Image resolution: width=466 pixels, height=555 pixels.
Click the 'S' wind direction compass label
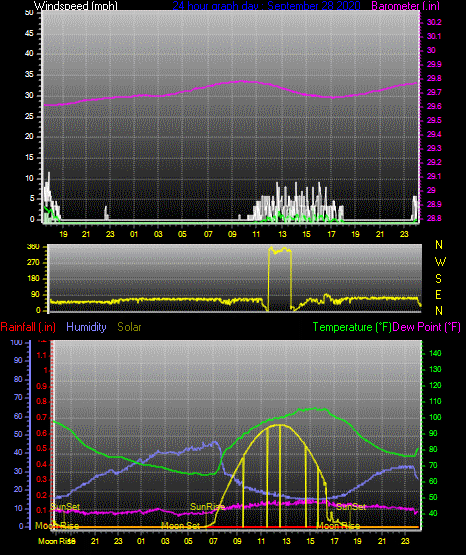(438, 279)
